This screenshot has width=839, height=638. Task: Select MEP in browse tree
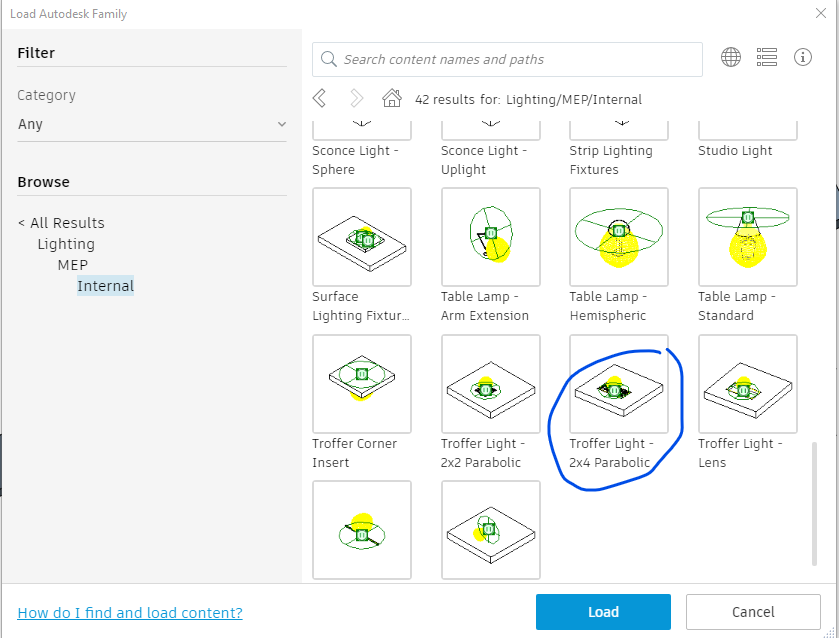pos(73,265)
